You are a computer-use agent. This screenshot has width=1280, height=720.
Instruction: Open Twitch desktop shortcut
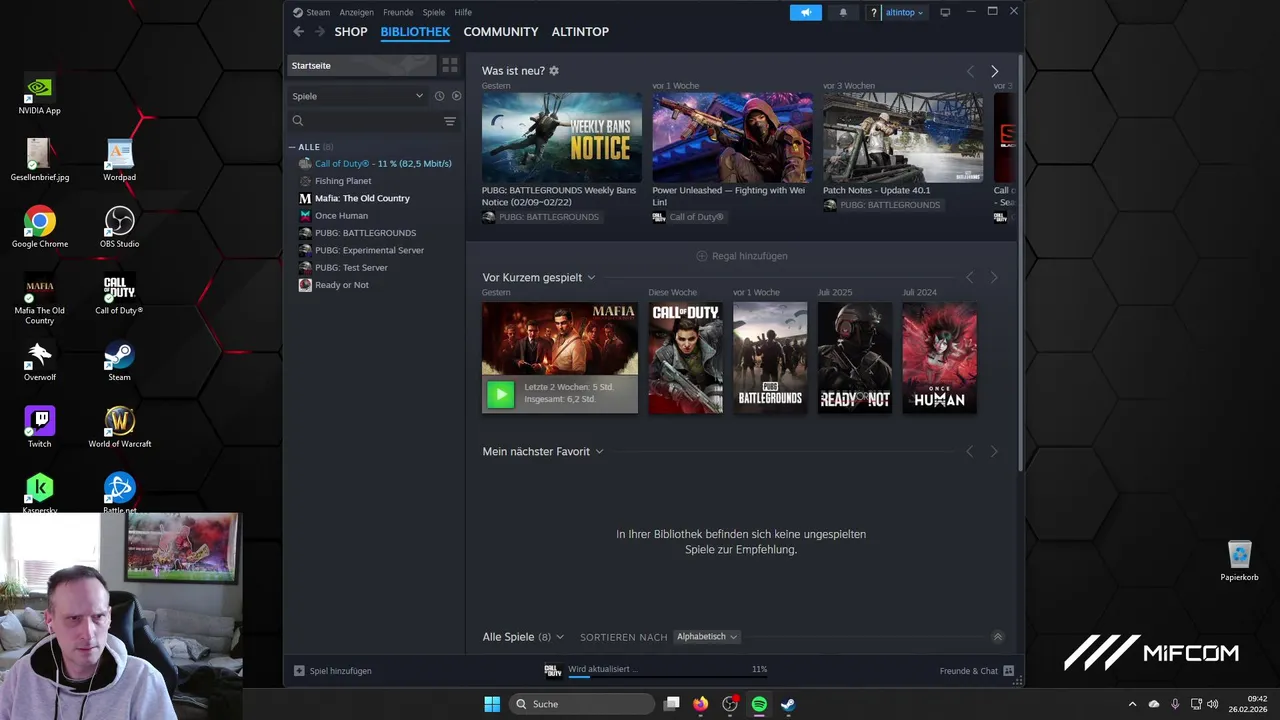click(39, 427)
